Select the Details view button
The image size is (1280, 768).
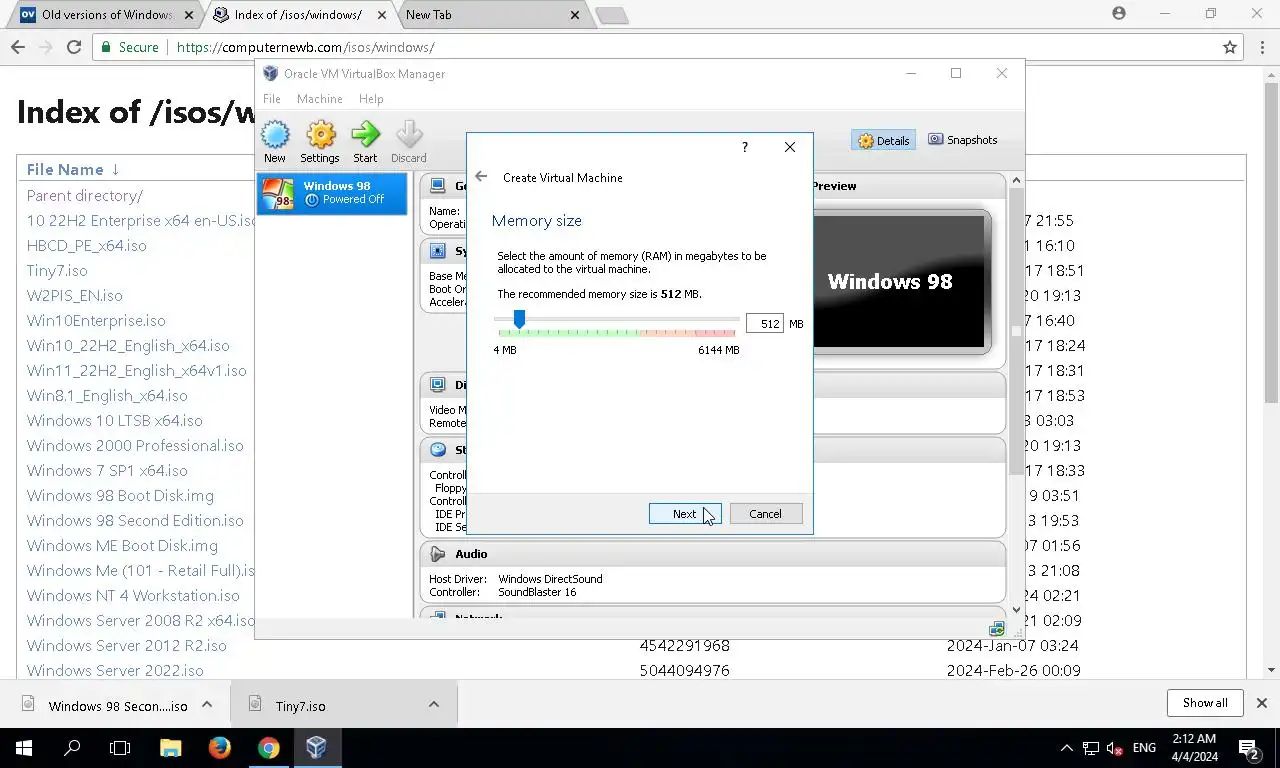coord(884,141)
